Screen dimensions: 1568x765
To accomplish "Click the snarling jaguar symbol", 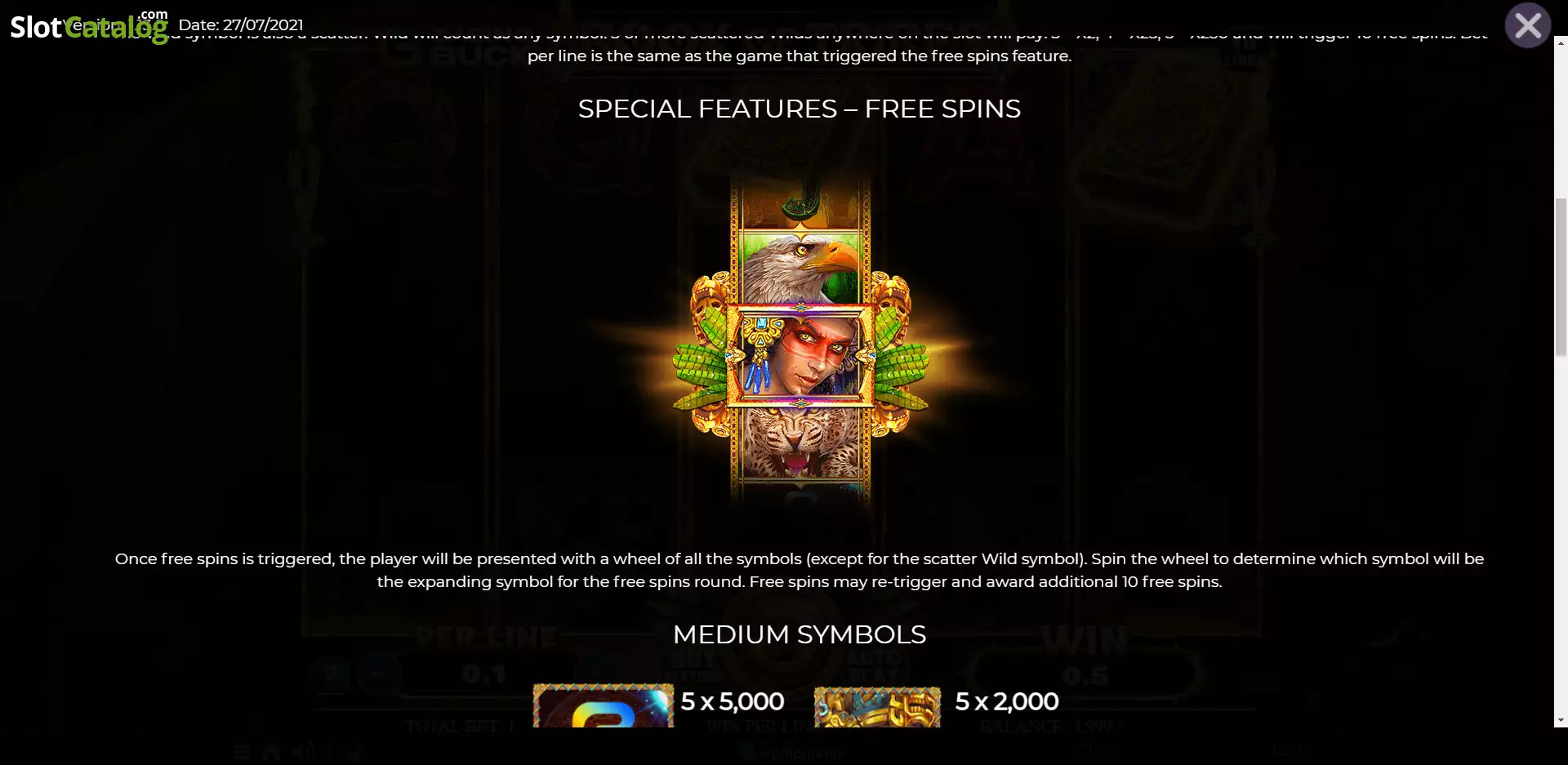I will click(x=800, y=443).
